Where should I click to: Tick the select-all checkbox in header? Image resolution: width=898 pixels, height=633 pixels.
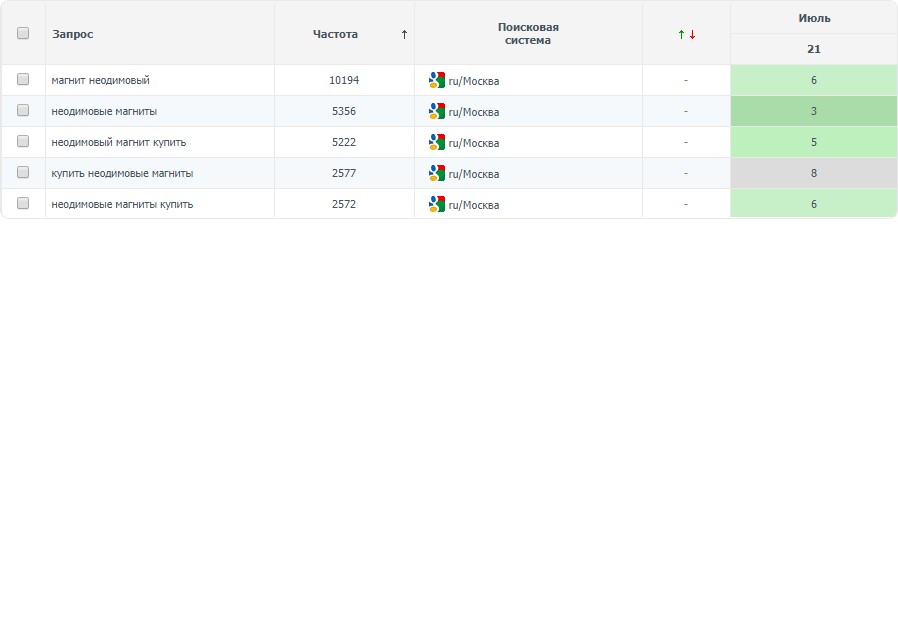[x=23, y=33]
